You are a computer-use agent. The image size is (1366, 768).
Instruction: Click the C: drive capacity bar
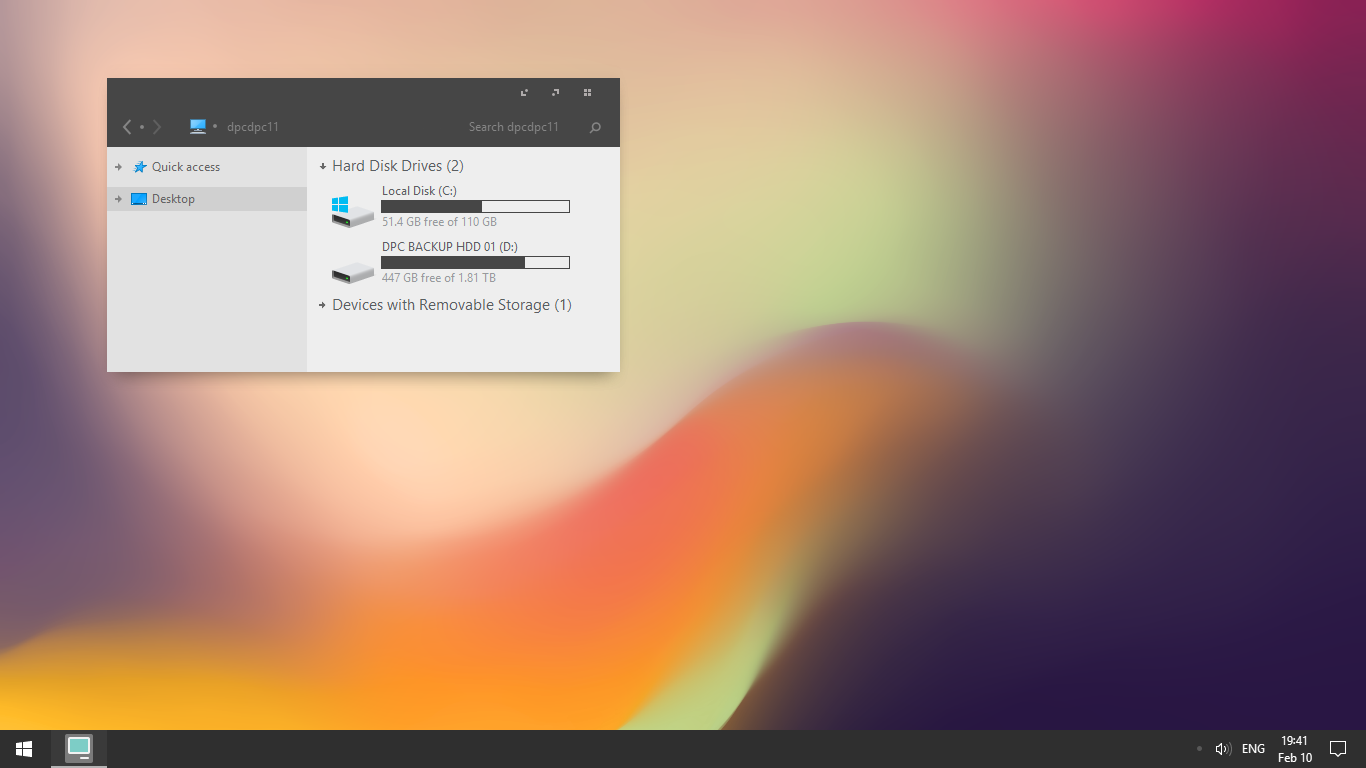[x=475, y=206]
